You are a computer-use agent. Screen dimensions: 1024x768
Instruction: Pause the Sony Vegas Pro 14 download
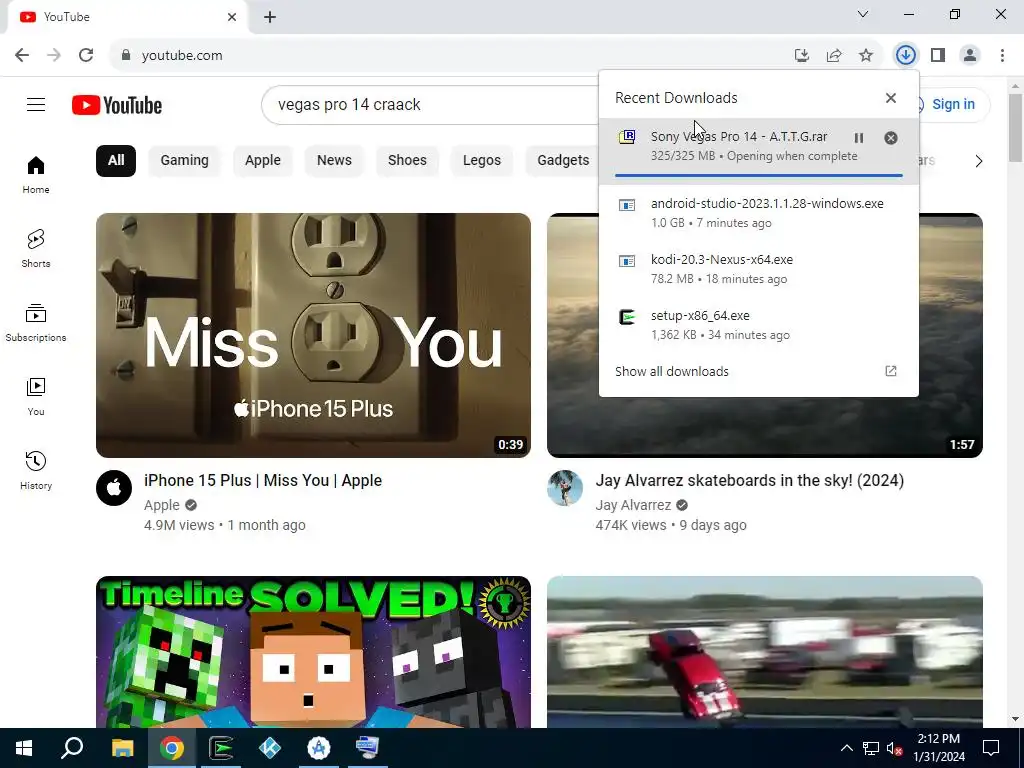859,138
